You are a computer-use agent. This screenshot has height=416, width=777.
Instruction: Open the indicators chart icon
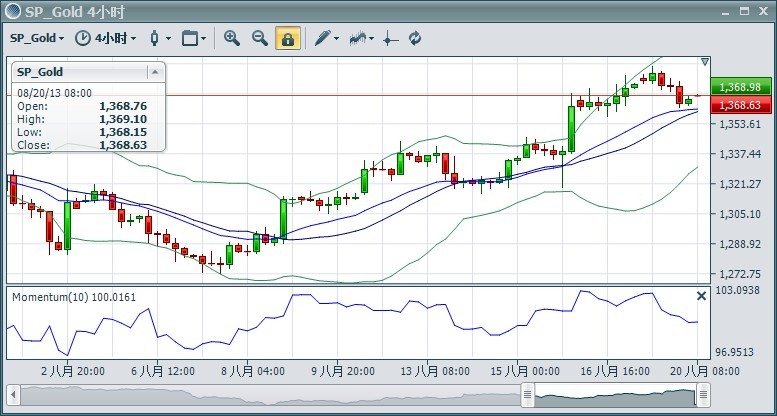(358, 38)
